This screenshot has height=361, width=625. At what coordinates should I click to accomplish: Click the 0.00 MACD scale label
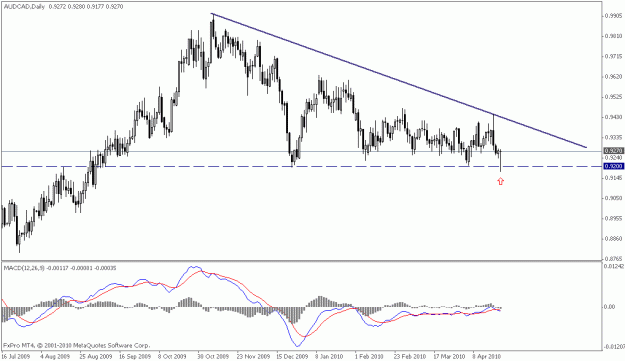pos(609,307)
